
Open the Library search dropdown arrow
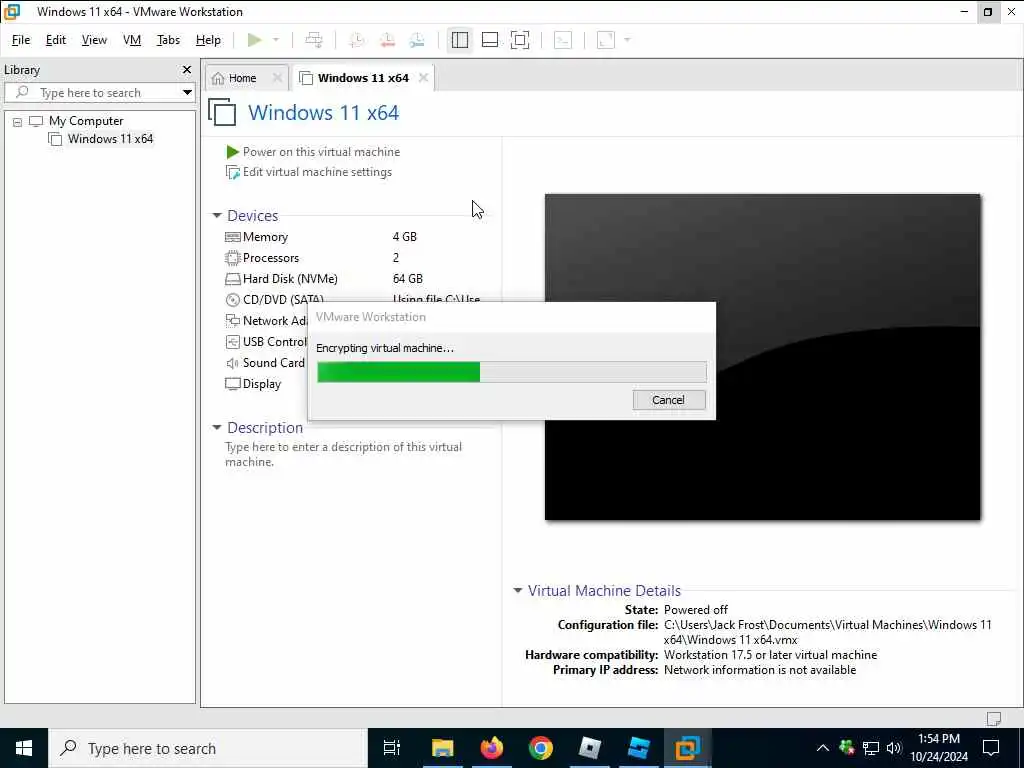187,93
